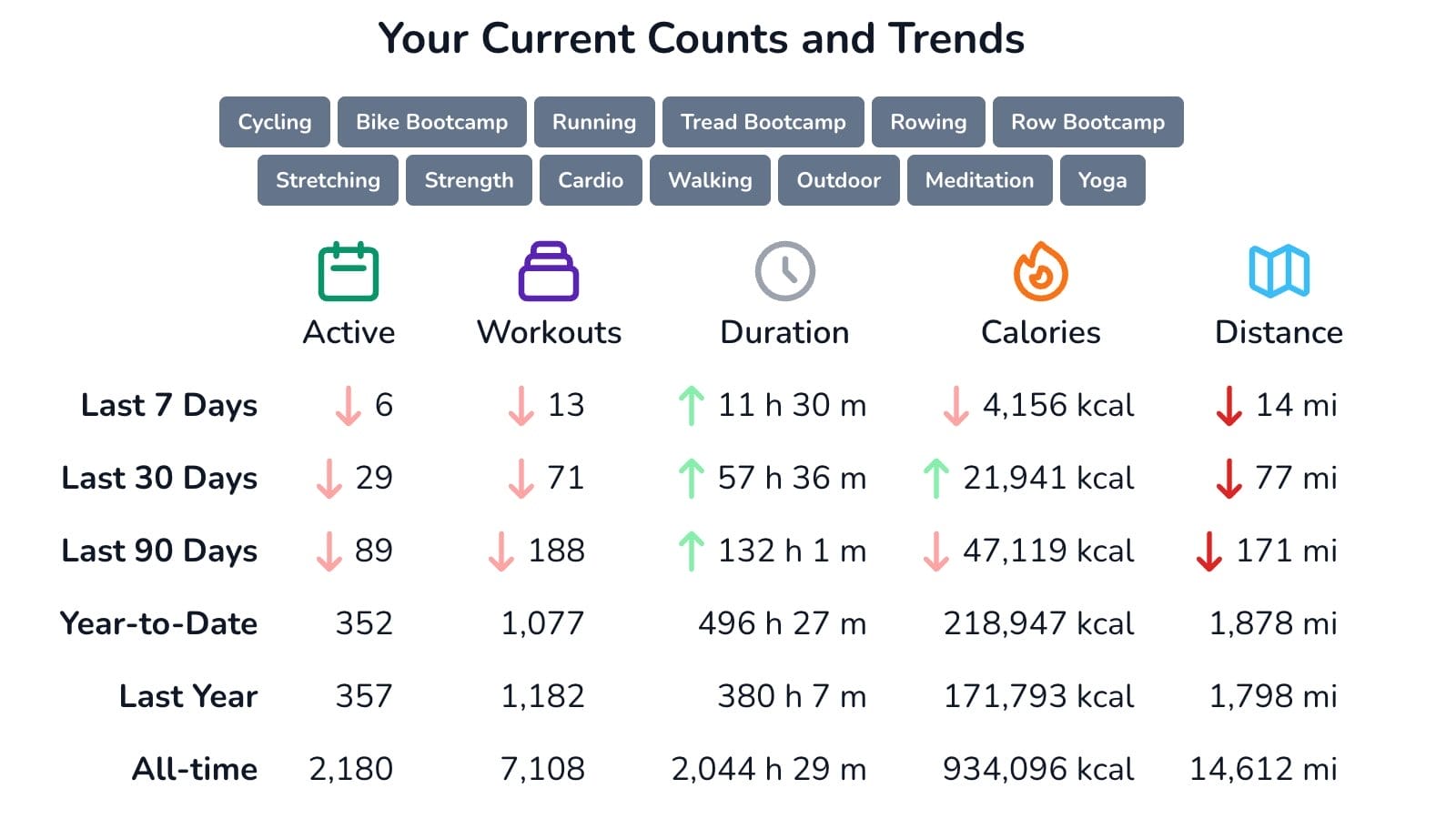The image size is (1456, 819).
Task: Click the All-time calories value 934,096 kcal
Action: click(1038, 769)
